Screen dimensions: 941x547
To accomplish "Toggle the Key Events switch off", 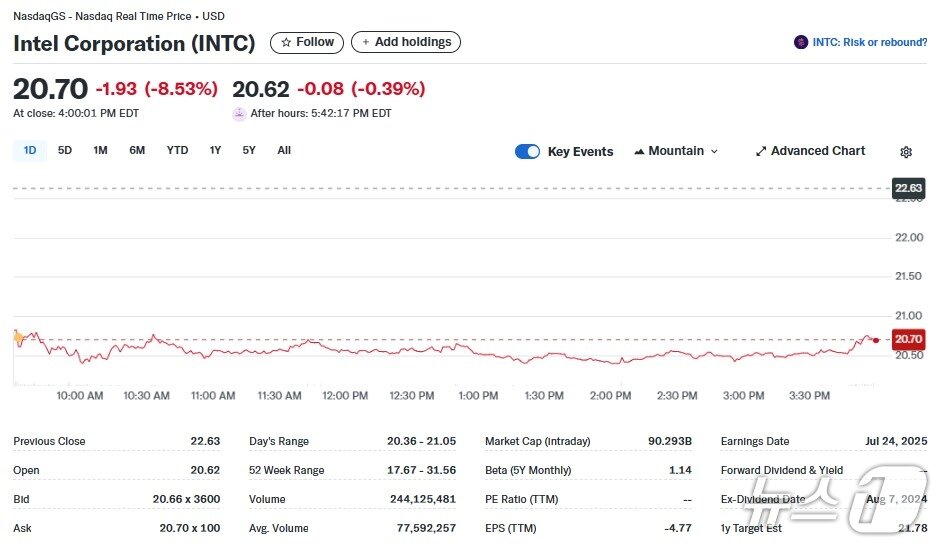I will click(527, 151).
